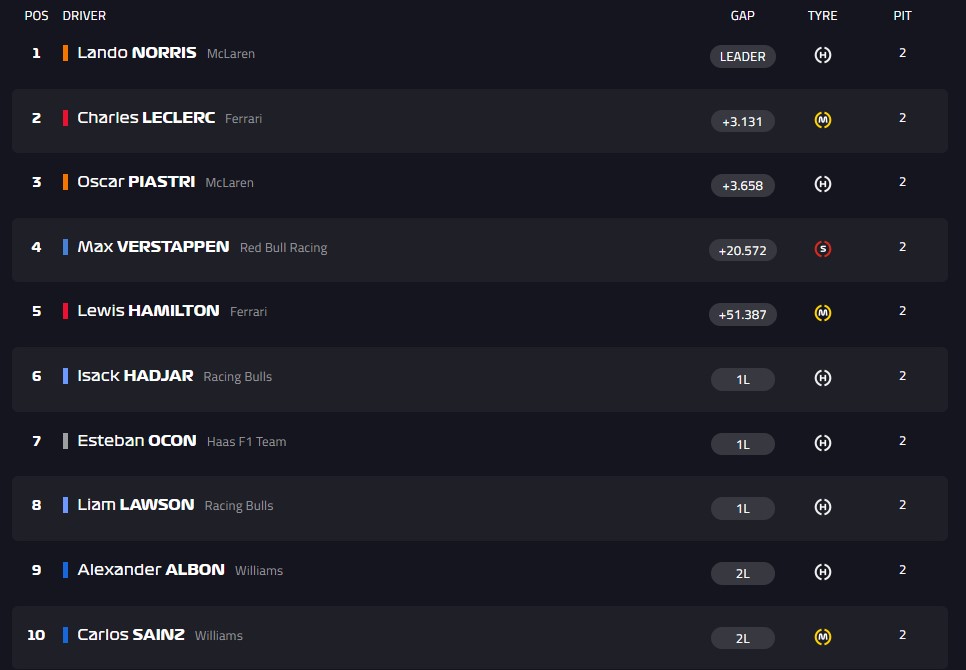Click Max Verstappen soft tyre icon

click(x=822, y=249)
